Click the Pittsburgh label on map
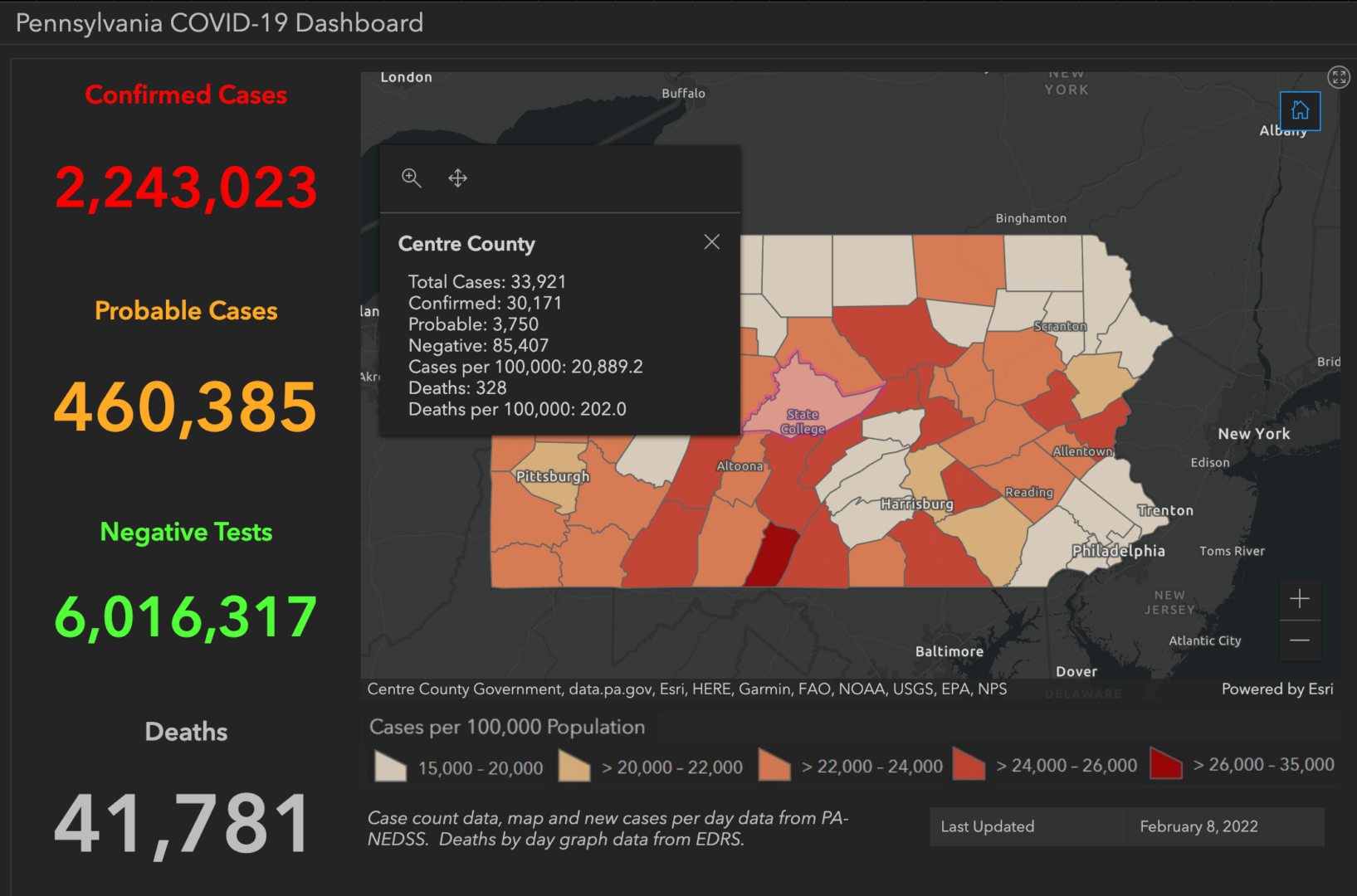The image size is (1357, 896). point(553,476)
